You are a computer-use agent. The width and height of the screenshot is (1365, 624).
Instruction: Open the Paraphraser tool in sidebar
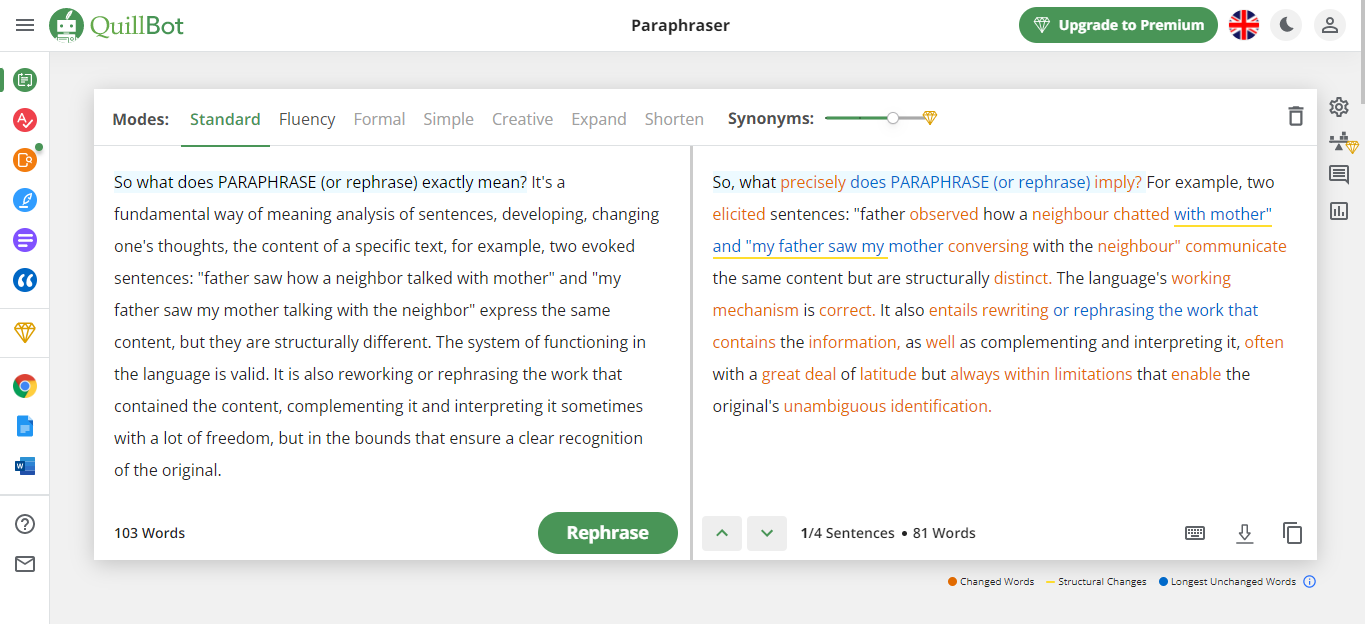pos(25,79)
